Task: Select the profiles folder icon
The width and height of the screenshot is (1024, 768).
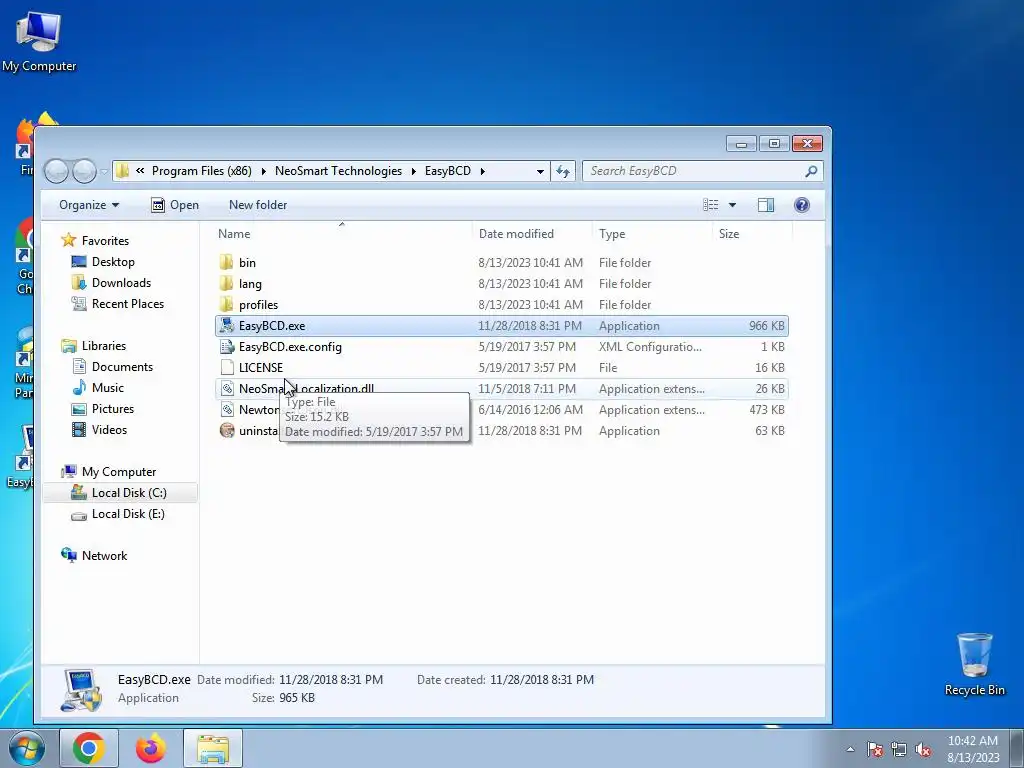Action: [227, 304]
